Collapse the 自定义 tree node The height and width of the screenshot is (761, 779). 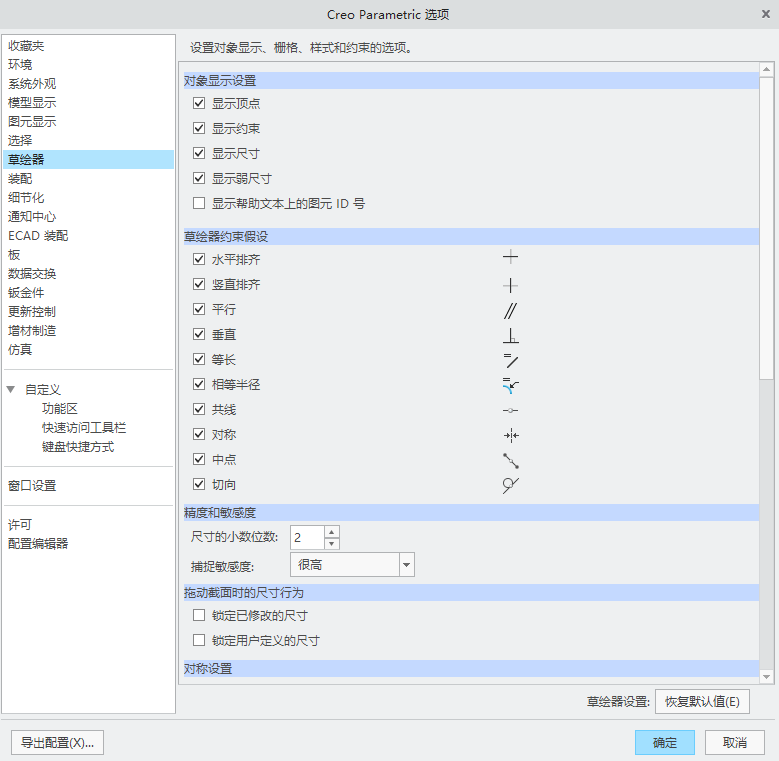10,389
